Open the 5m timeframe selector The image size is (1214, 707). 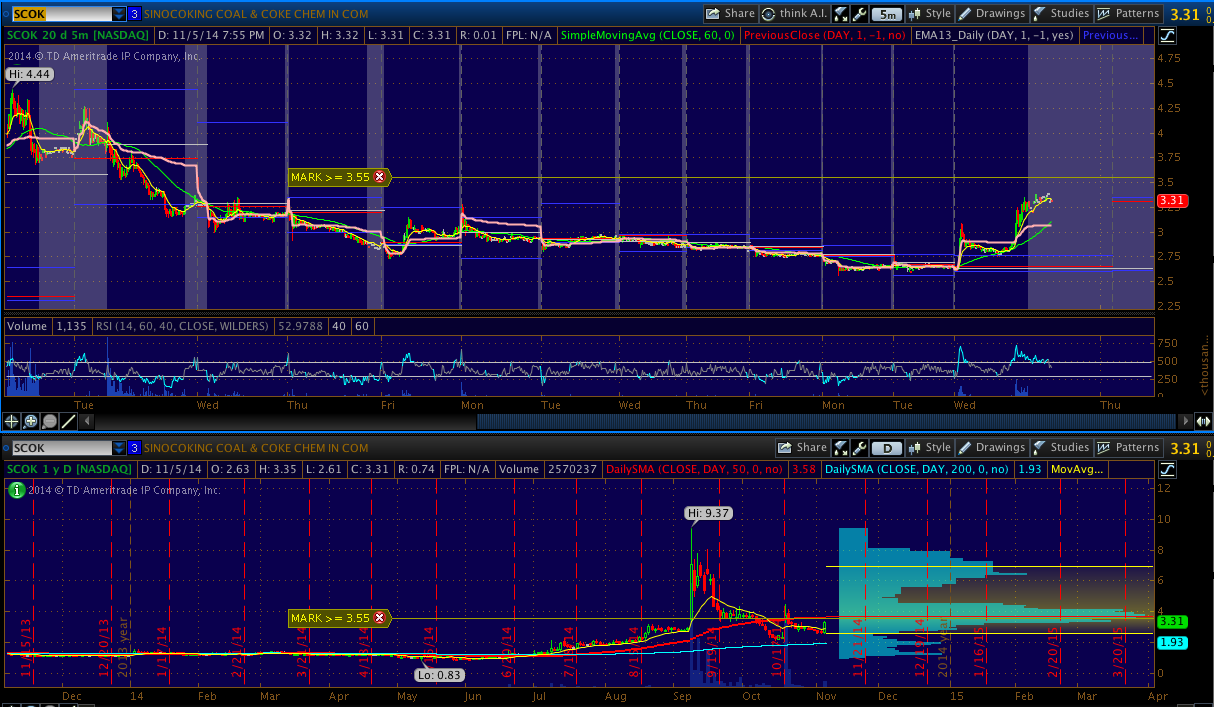pyautogui.click(x=886, y=14)
